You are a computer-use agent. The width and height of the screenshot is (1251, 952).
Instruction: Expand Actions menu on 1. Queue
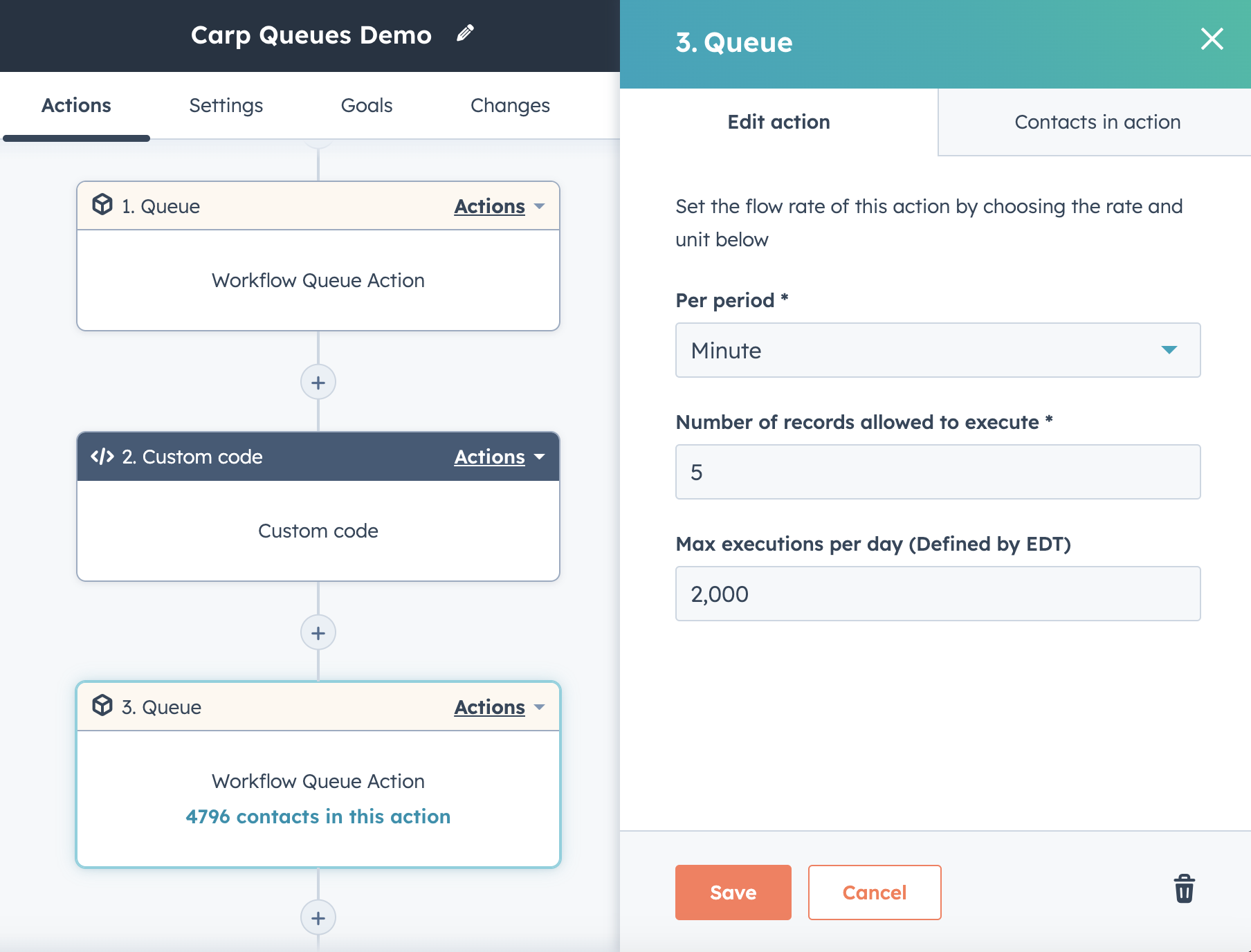(x=499, y=206)
